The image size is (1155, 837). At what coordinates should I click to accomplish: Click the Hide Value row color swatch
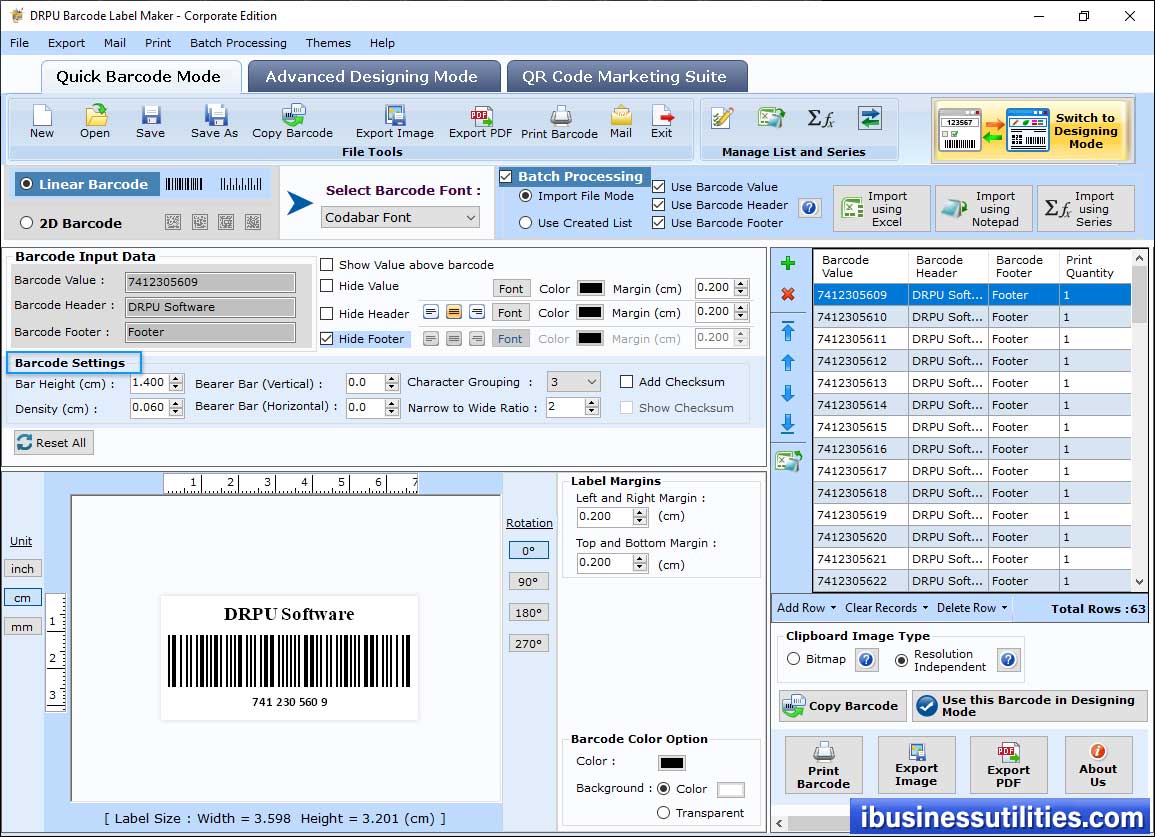[x=591, y=288]
